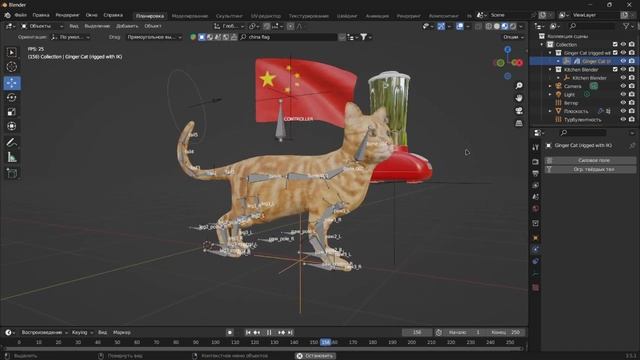Click the viewport zoom magnifier icon
This screenshot has width=640, height=360.
click(519, 86)
